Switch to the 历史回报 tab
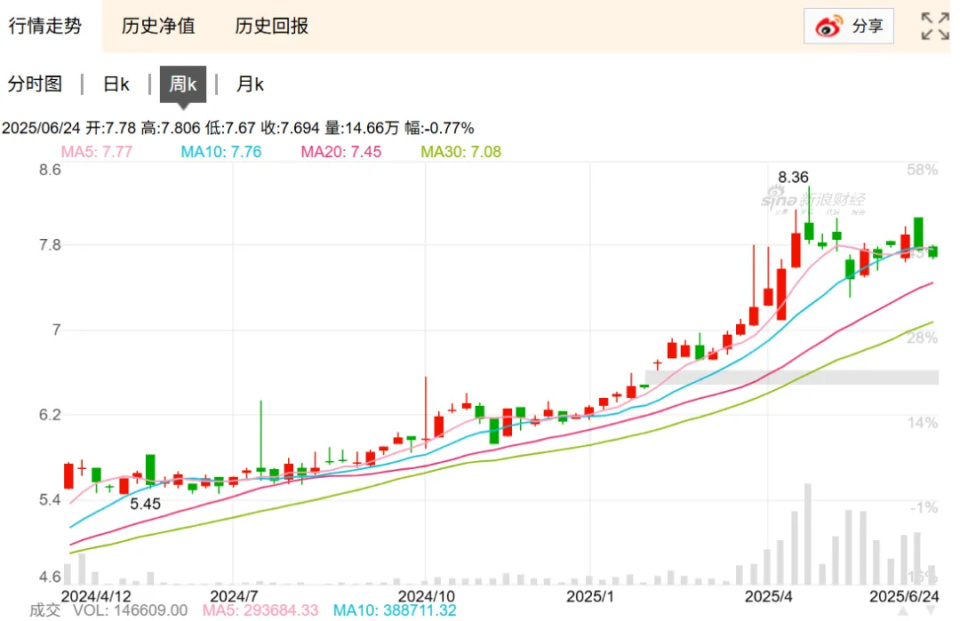Viewport: 960px width, 621px height. pyautogui.click(x=271, y=26)
